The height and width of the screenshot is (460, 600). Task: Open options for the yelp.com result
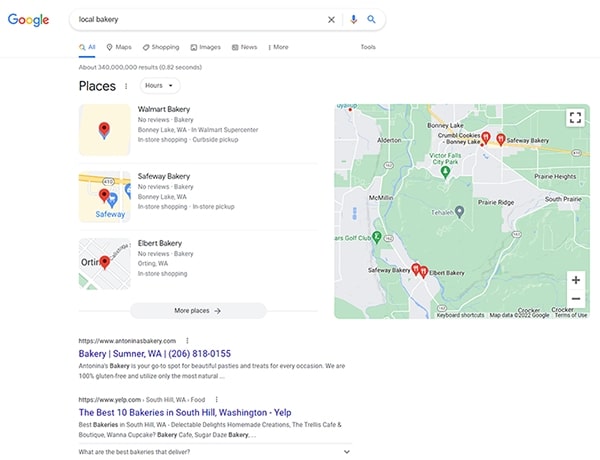tap(217, 400)
